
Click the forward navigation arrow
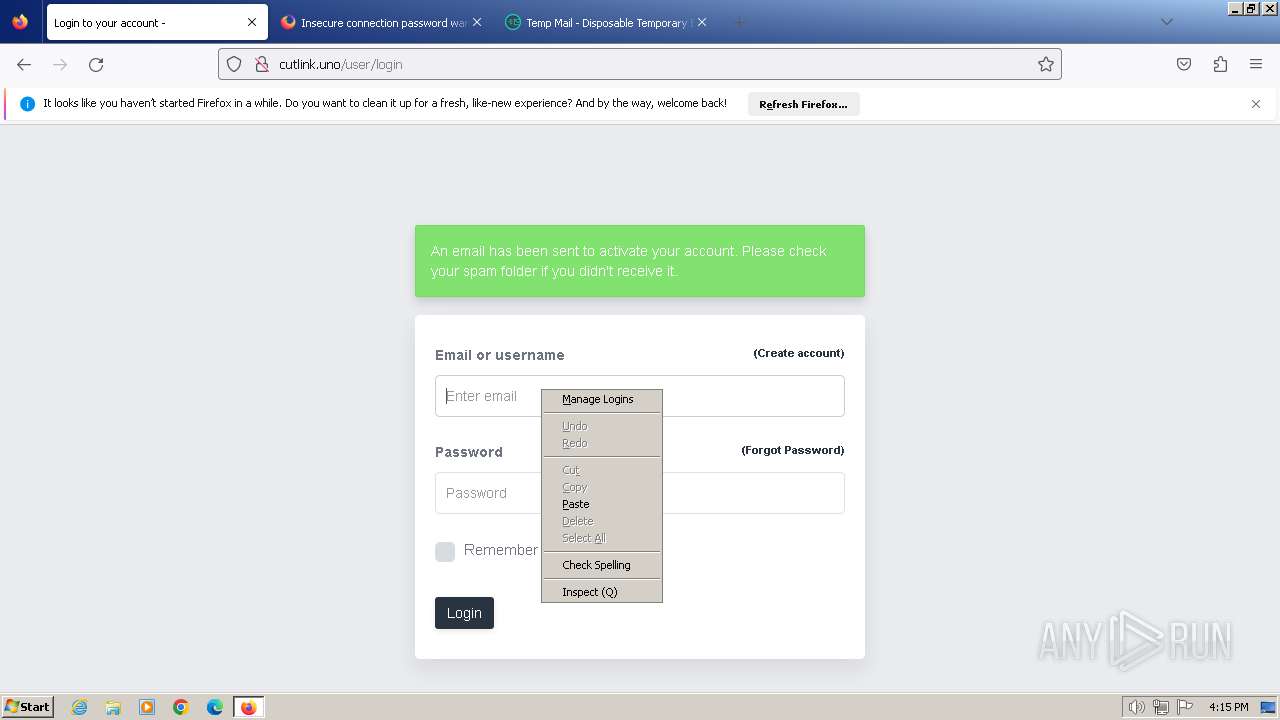pos(60,64)
